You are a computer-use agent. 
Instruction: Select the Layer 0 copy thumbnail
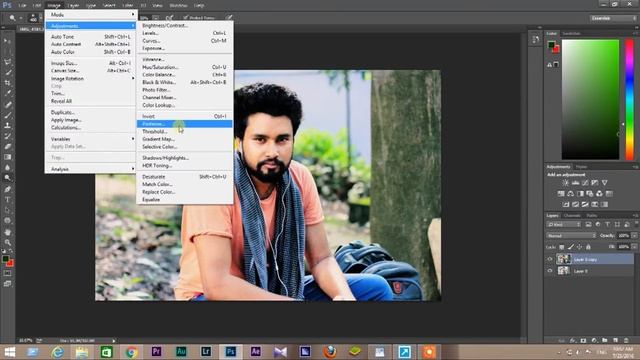(564, 259)
